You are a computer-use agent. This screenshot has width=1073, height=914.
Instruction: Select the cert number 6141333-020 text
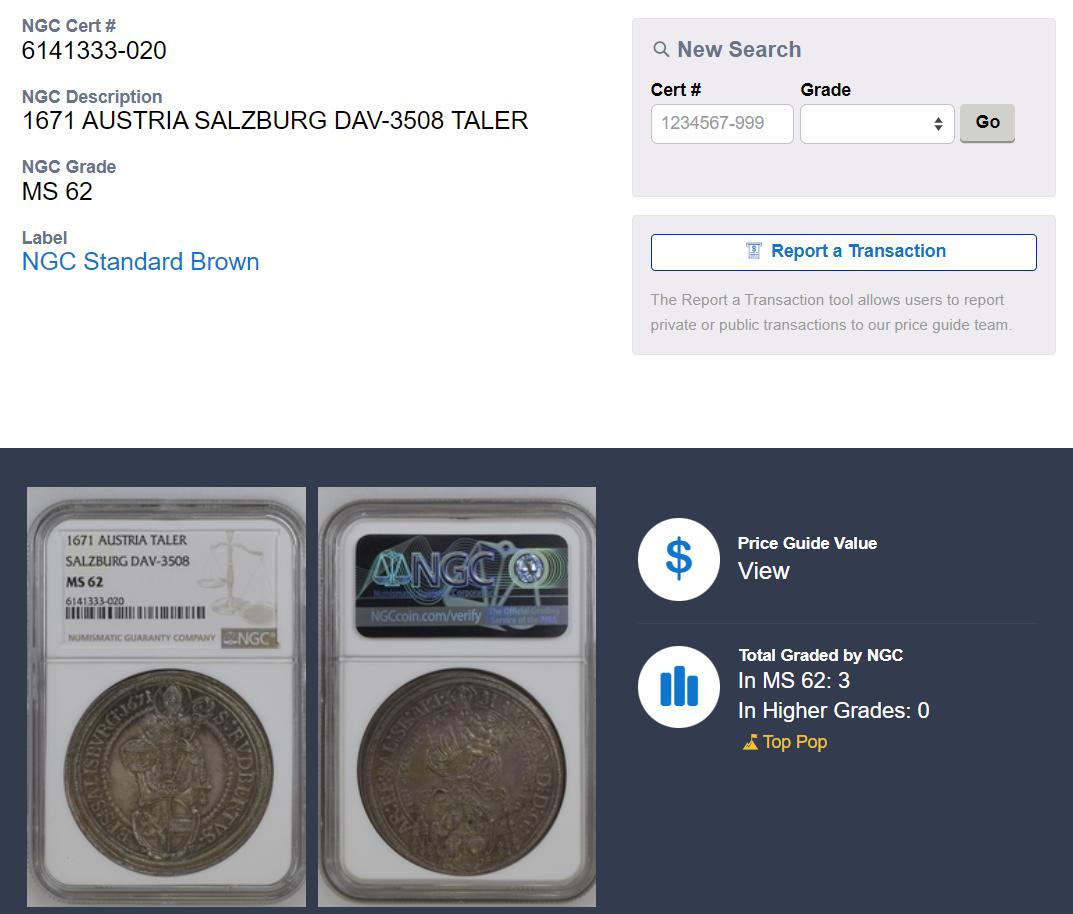[94, 50]
